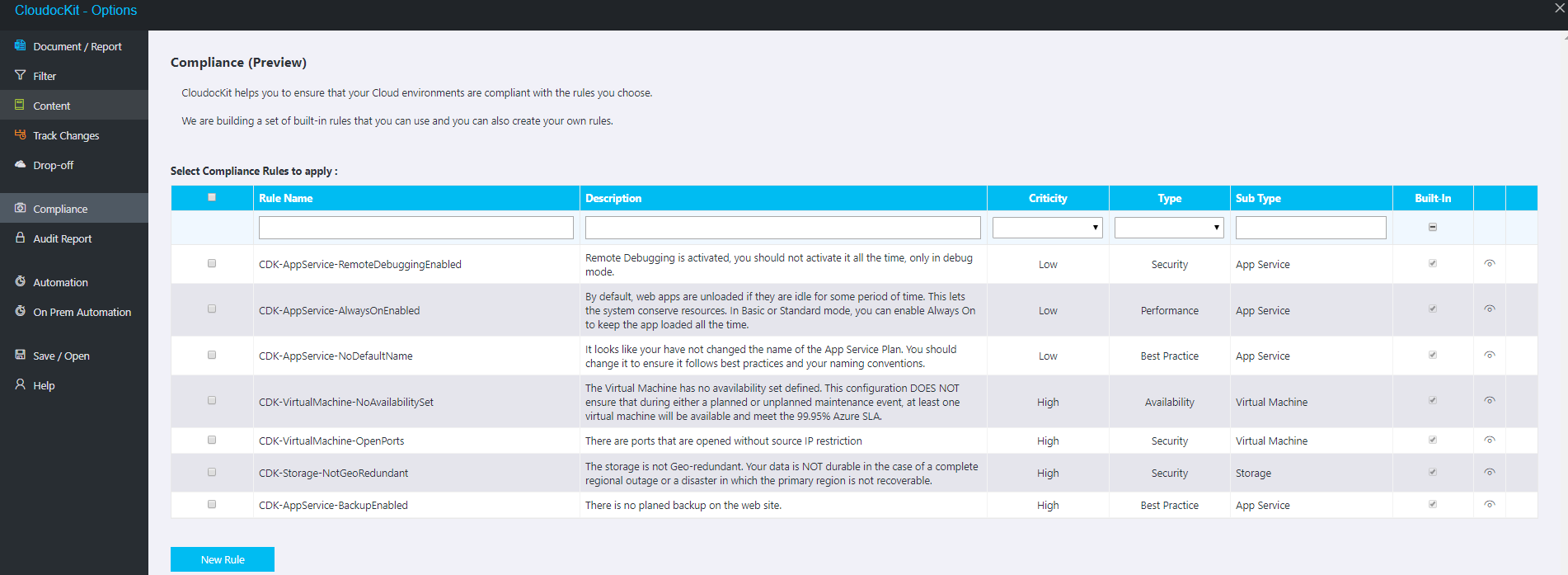The width and height of the screenshot is (1568, 575).
Task: Click the Document / Report sidebar icon
Action: (21, 45)
